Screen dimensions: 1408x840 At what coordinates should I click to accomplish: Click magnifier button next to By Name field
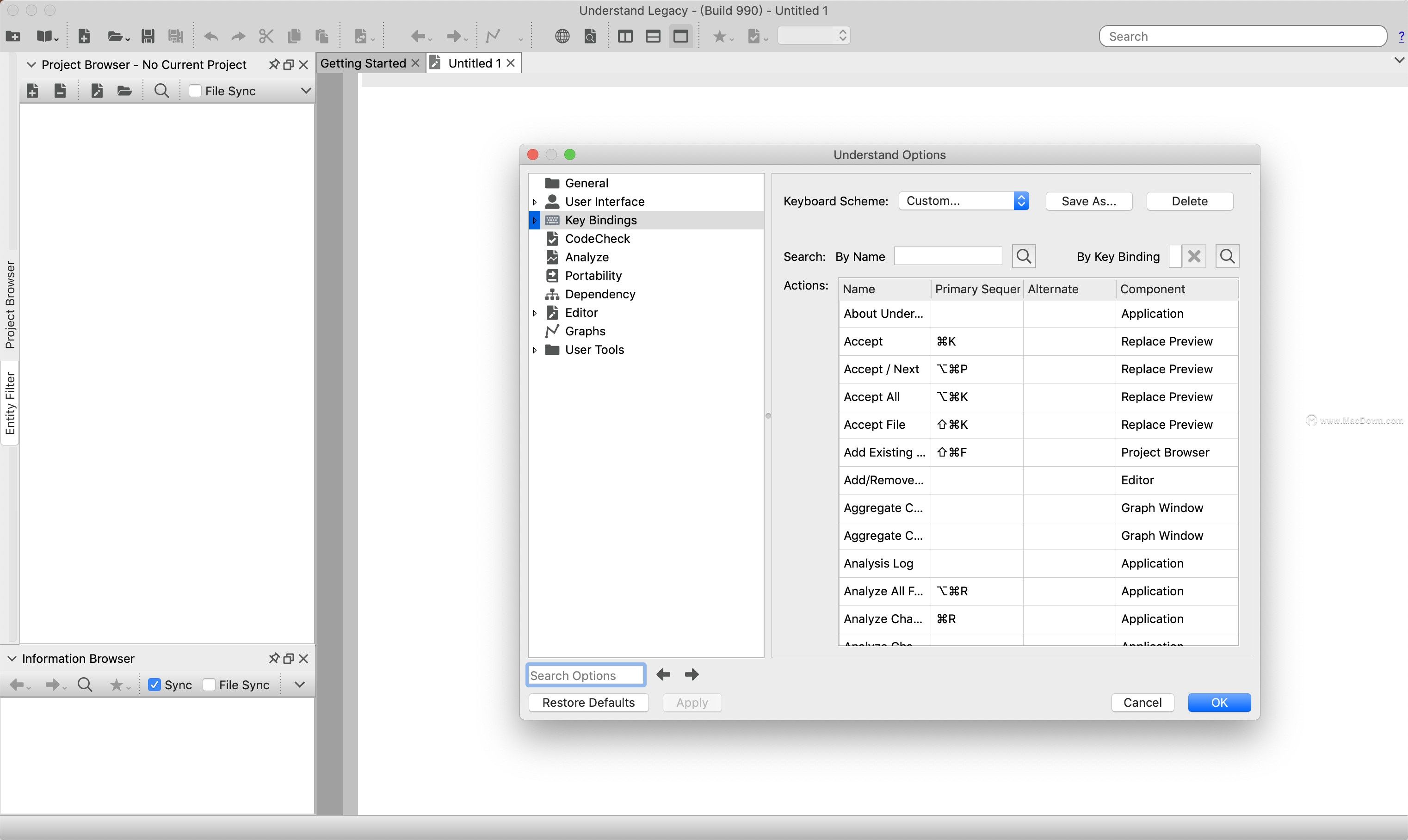(1024, 256)
